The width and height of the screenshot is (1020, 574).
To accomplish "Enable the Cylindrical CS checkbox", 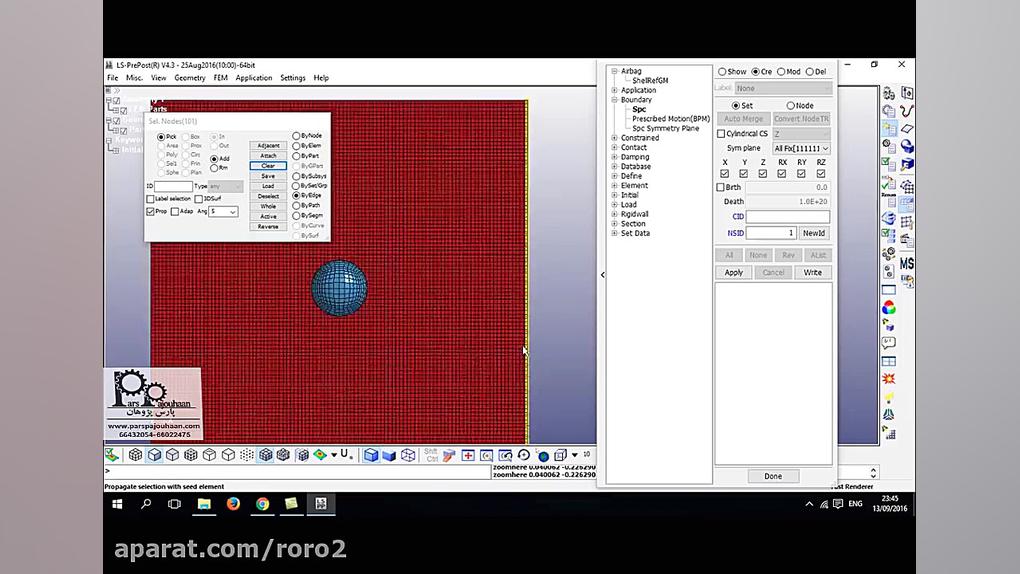I will pyautogui.click(x=721, y=133).
